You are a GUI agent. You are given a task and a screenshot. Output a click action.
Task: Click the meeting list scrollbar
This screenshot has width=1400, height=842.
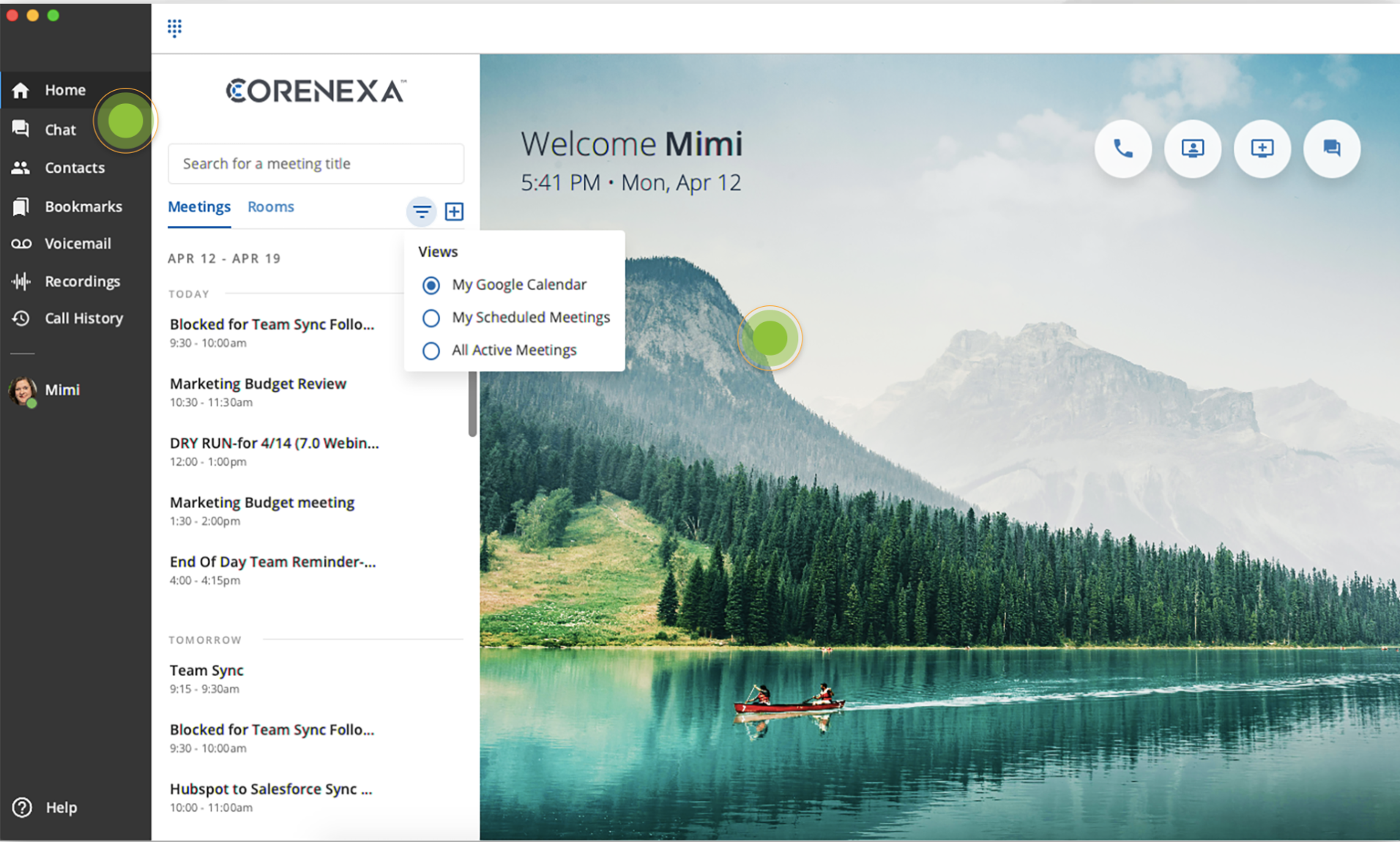click(472, 404)
